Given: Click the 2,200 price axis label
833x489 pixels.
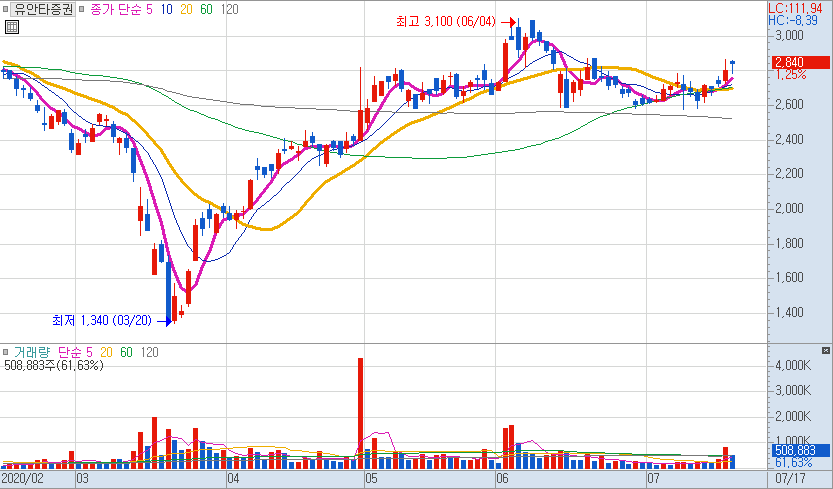Looking at the screenshot, I should pos(788,173).
